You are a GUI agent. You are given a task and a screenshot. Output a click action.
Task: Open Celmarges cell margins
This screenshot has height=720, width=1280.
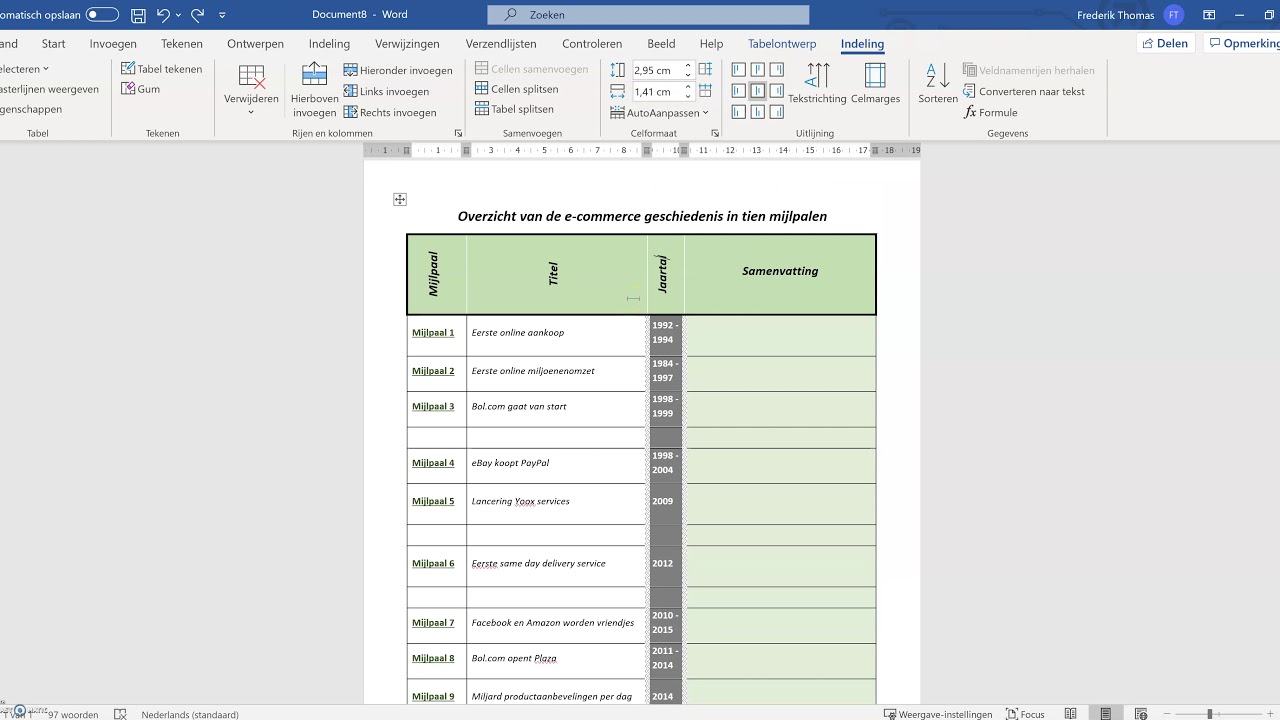pos(875,84)
